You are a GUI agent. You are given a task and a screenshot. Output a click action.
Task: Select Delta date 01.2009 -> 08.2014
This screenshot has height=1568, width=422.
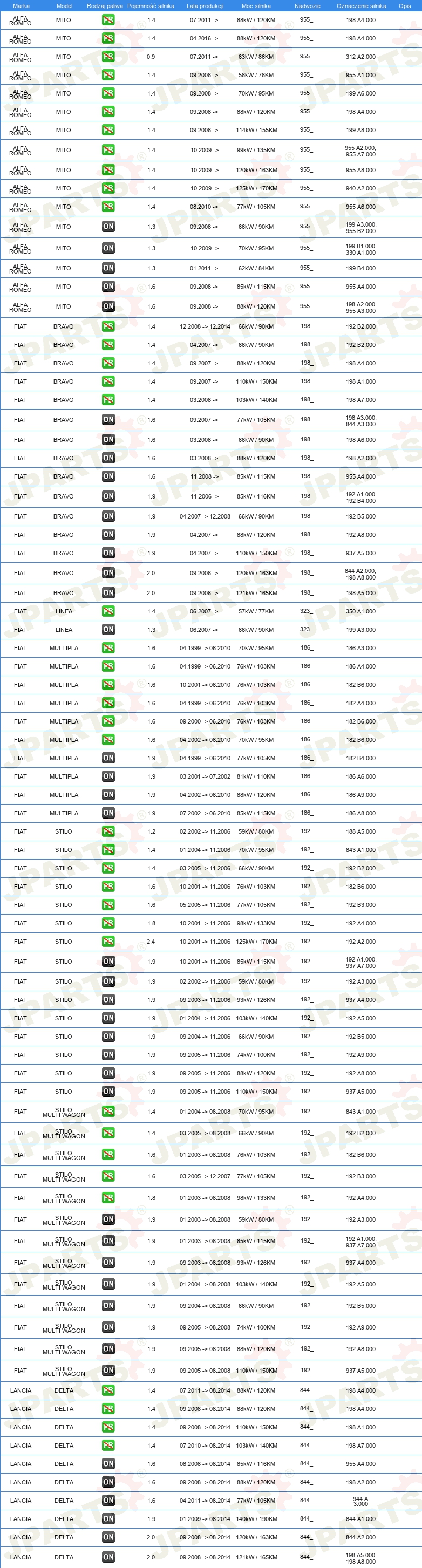(205, 1519)
